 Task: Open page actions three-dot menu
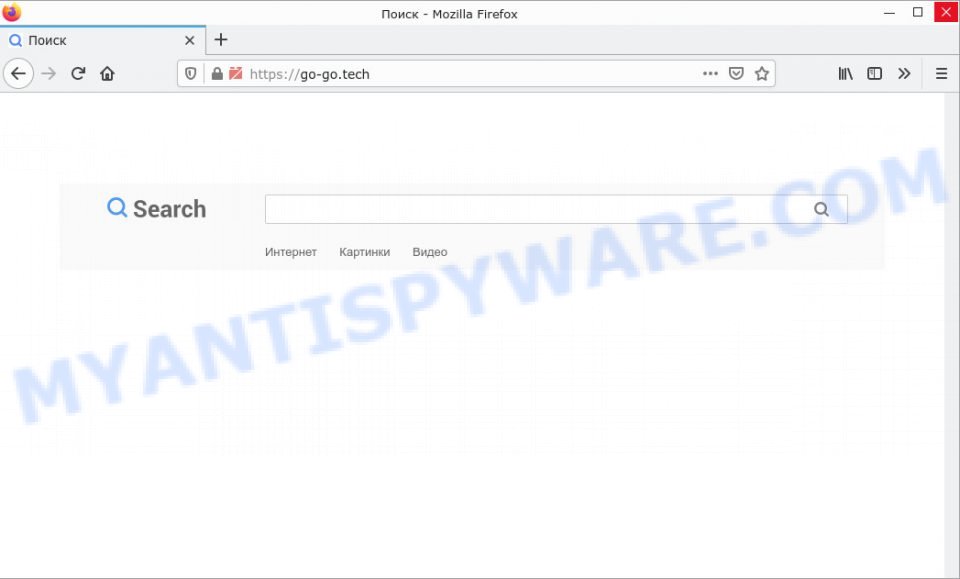(x=710, y=74)
